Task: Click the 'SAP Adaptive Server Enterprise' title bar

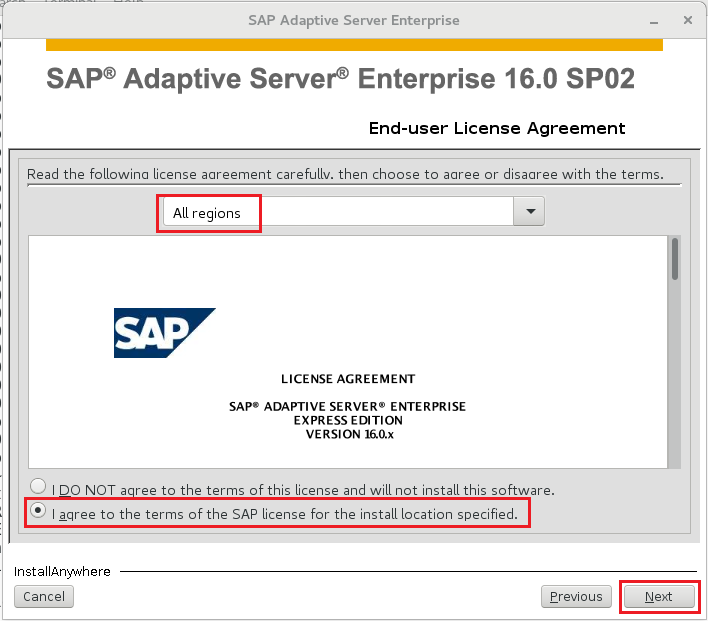Action: [x=354, y=21]
